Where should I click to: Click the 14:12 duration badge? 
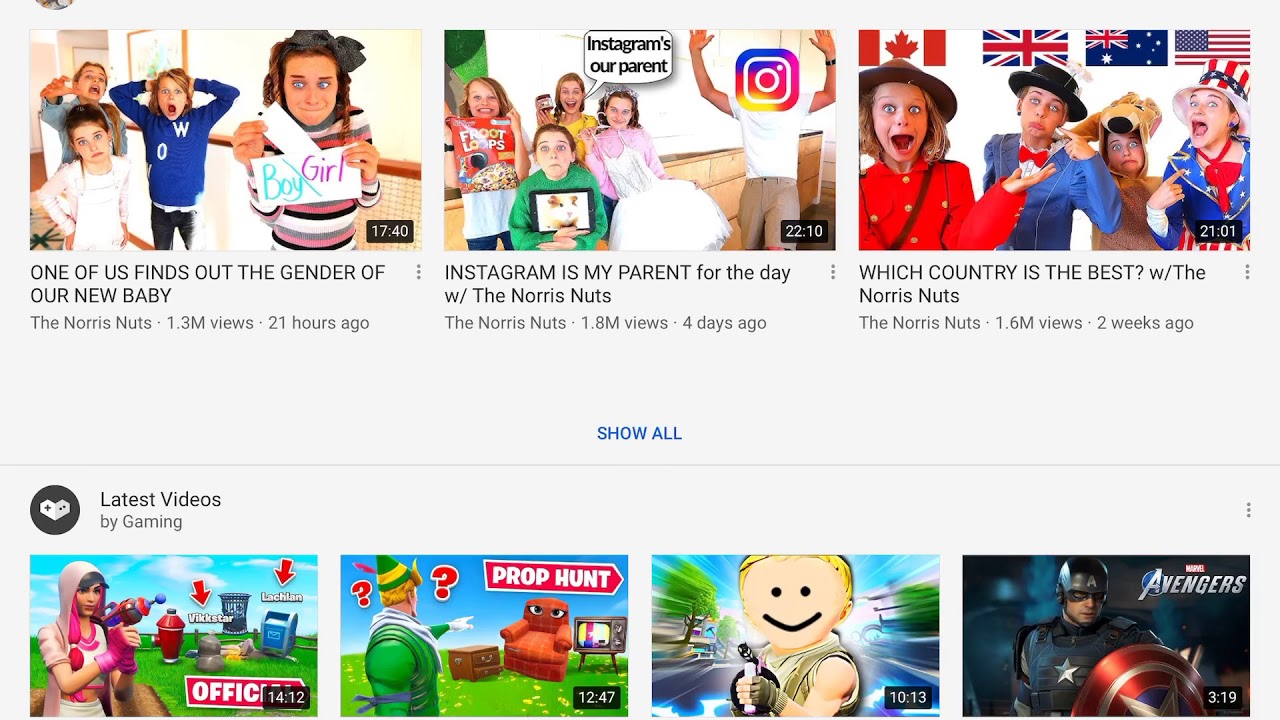pos(286,697)
